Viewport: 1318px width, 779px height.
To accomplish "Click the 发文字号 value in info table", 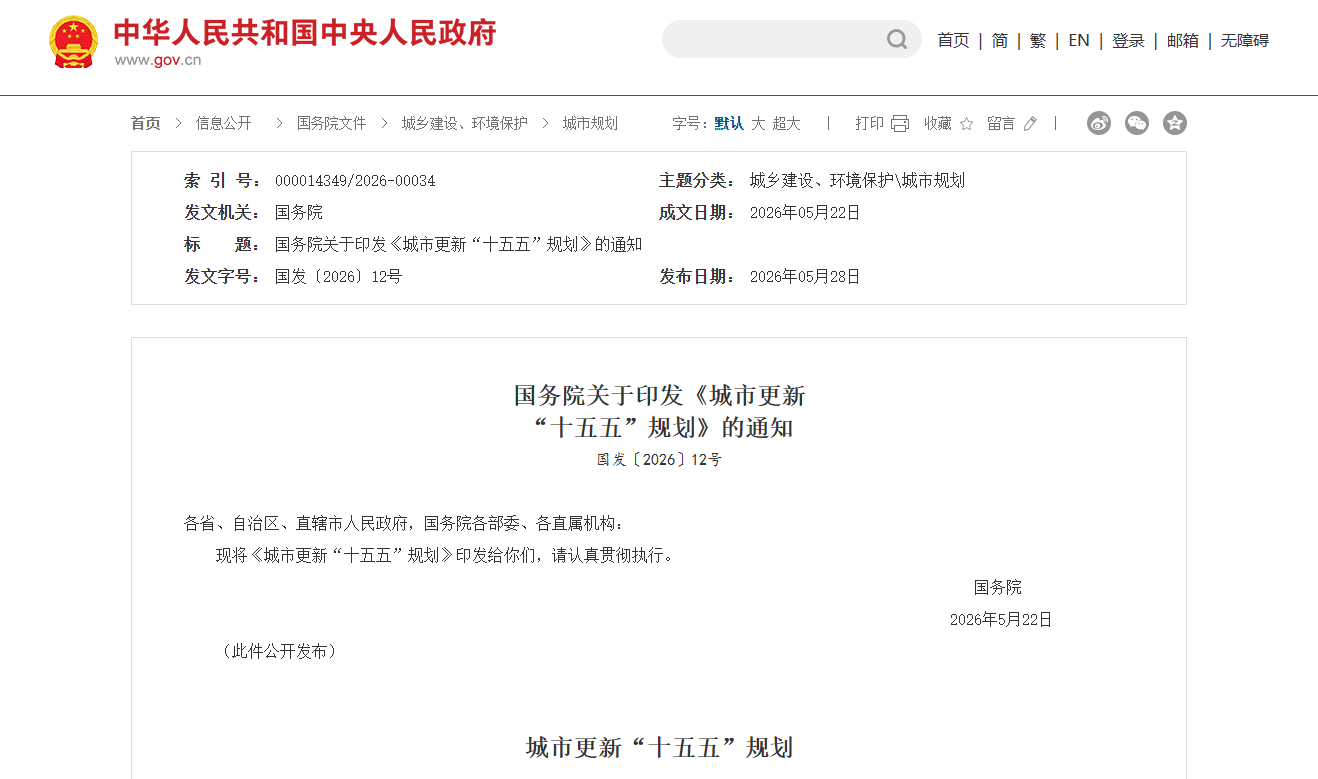I will pos(339,277).
